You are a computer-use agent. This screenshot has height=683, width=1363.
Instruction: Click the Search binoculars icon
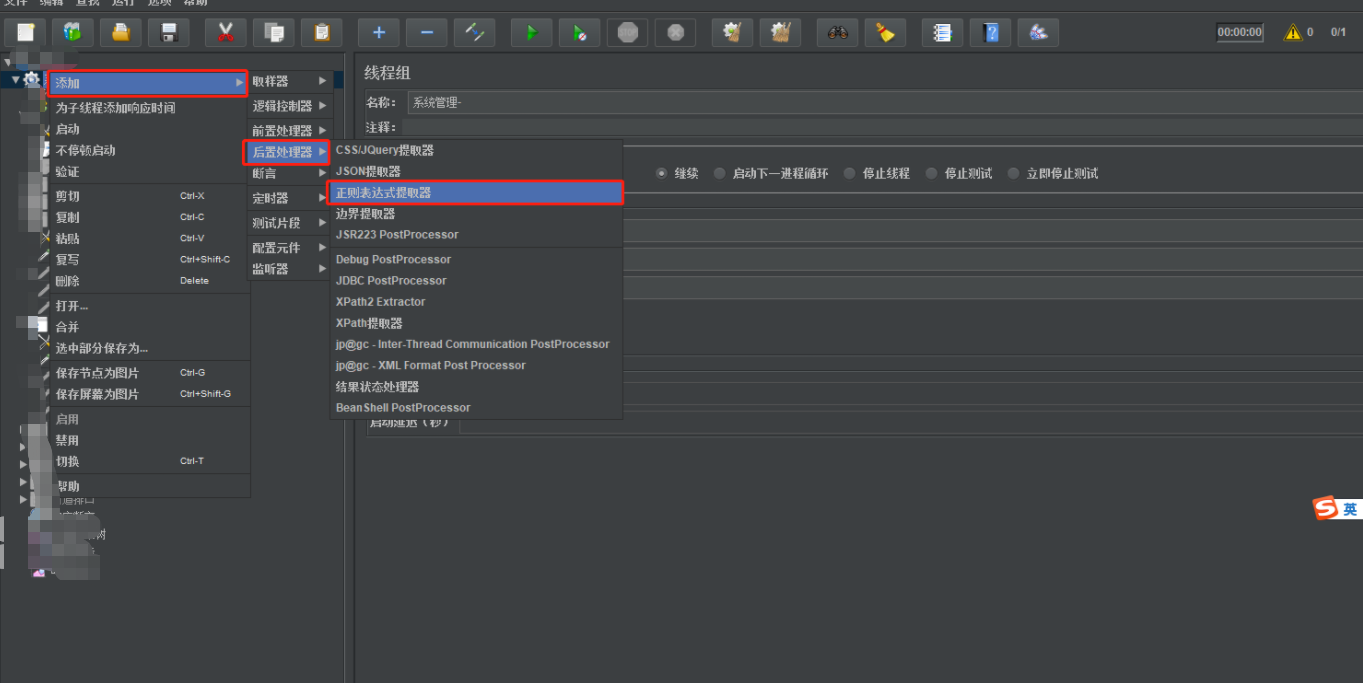click(x=838, y=32)
